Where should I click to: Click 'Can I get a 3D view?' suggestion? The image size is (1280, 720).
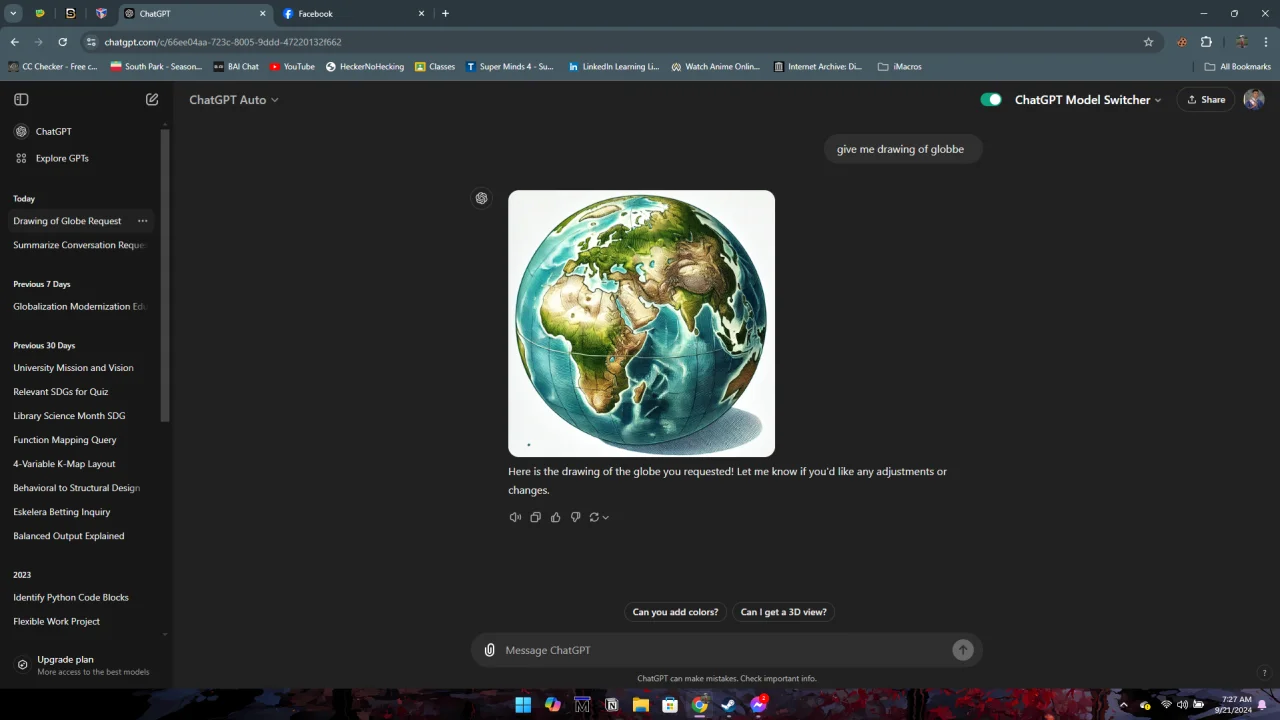point(784,612)
